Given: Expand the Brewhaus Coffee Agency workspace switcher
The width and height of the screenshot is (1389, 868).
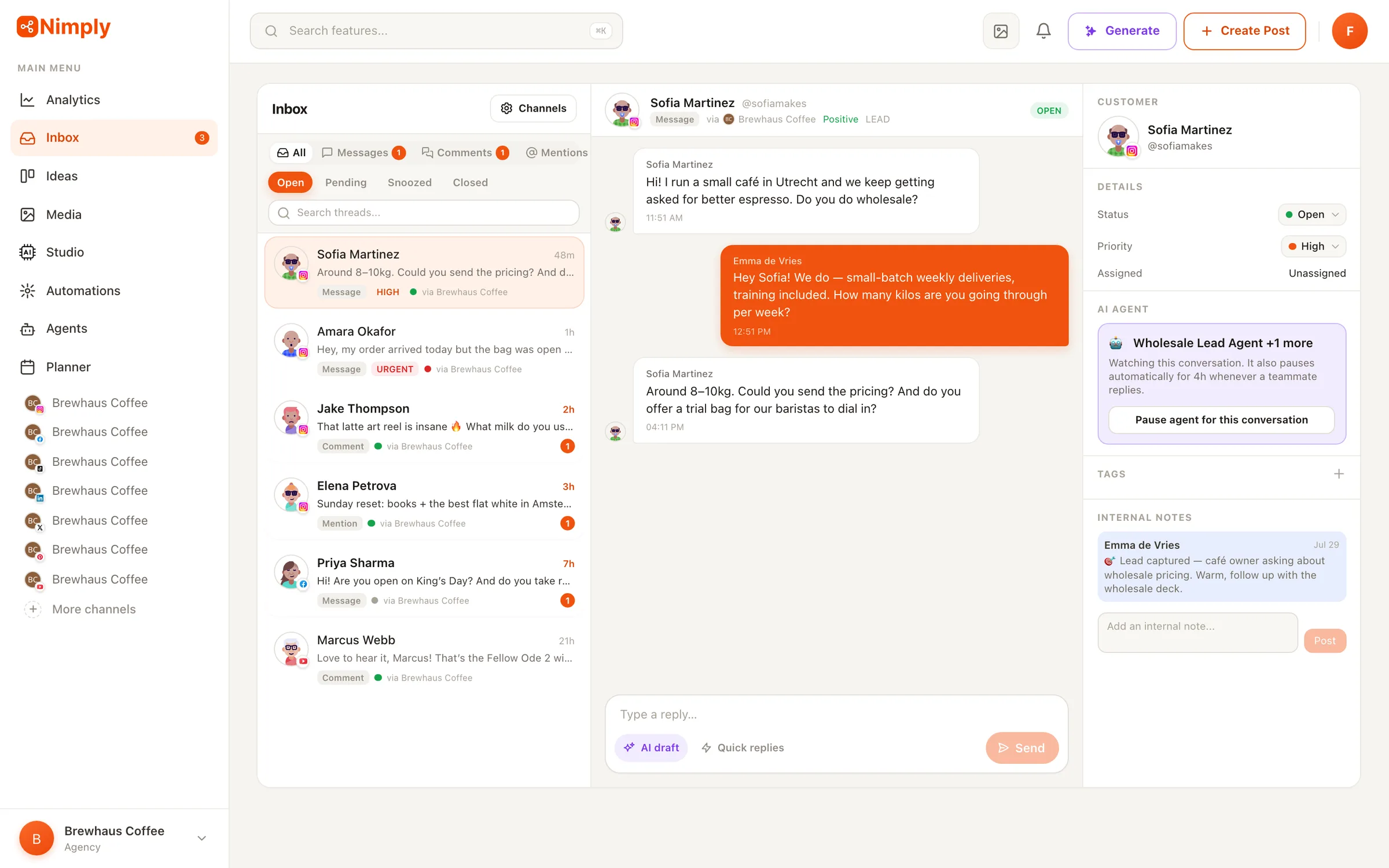Looking at the screenshot, I should 115,838.
